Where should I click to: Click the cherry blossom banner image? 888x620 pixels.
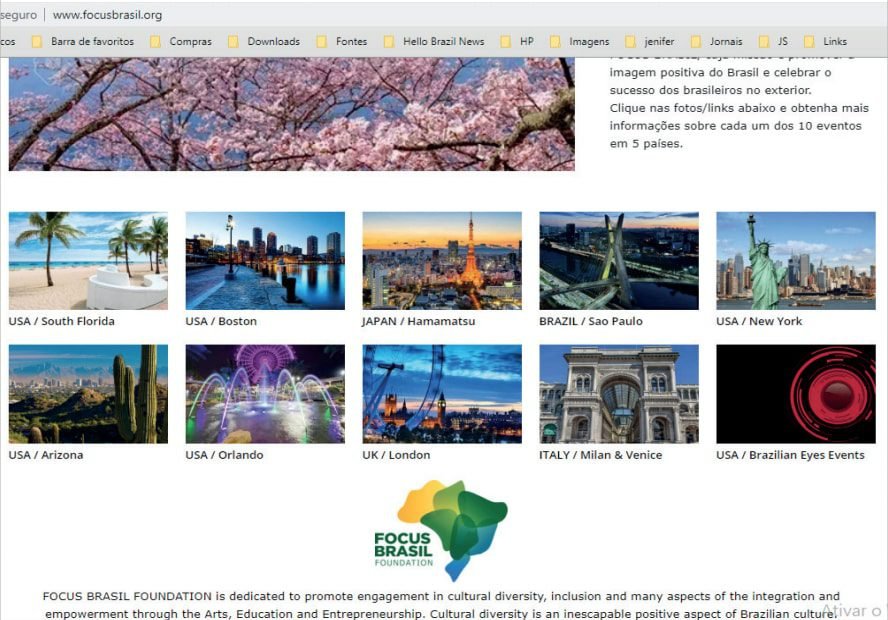click(x=292, y=114)
